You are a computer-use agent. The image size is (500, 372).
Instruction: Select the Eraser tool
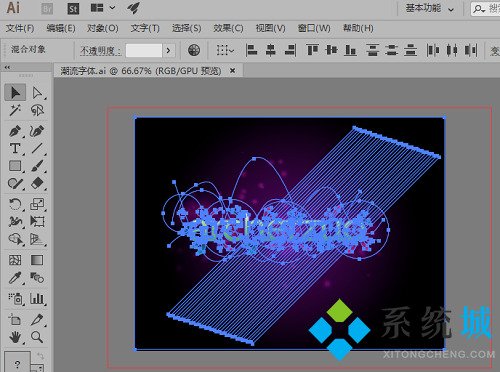37,183
